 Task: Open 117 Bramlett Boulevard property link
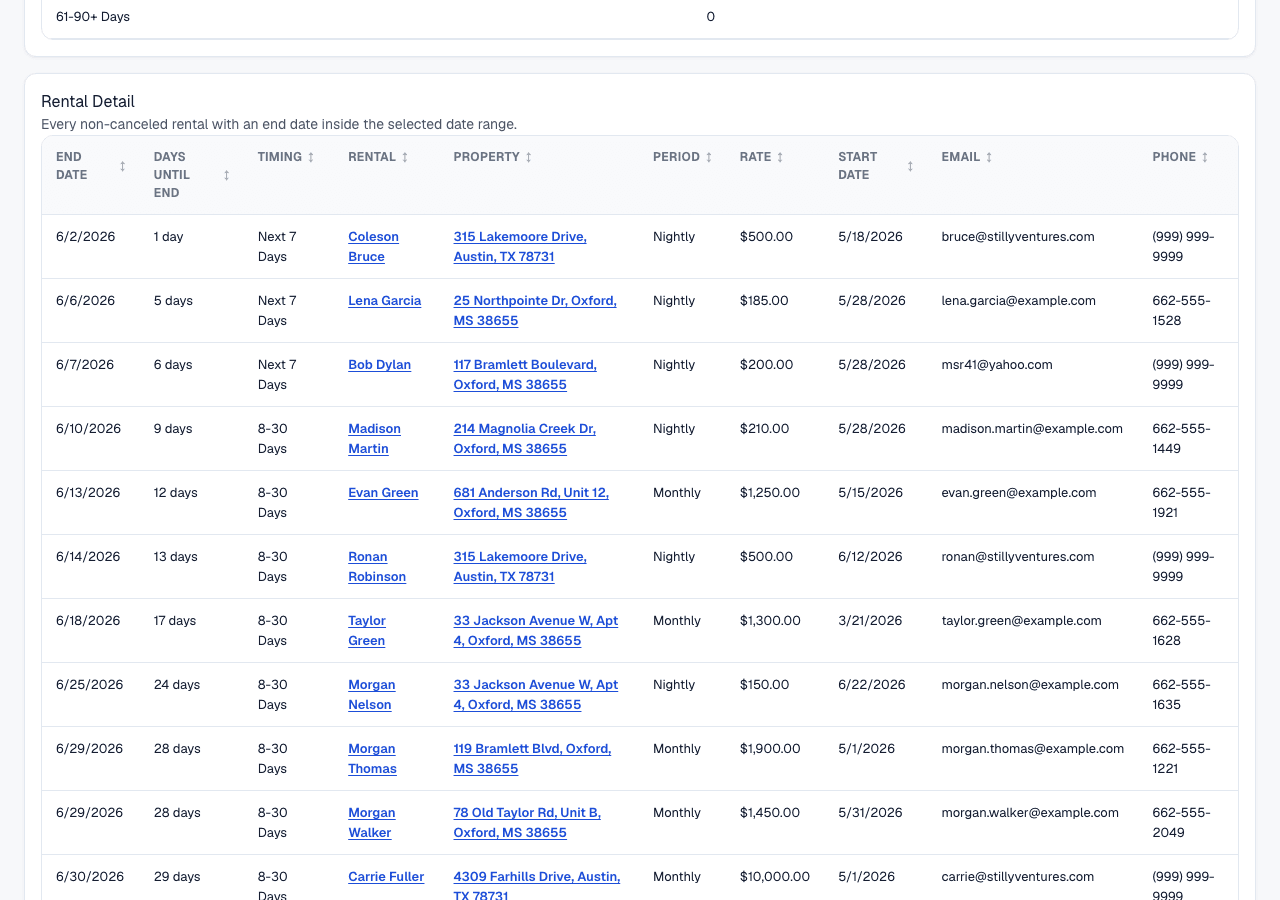pos(525,375)
